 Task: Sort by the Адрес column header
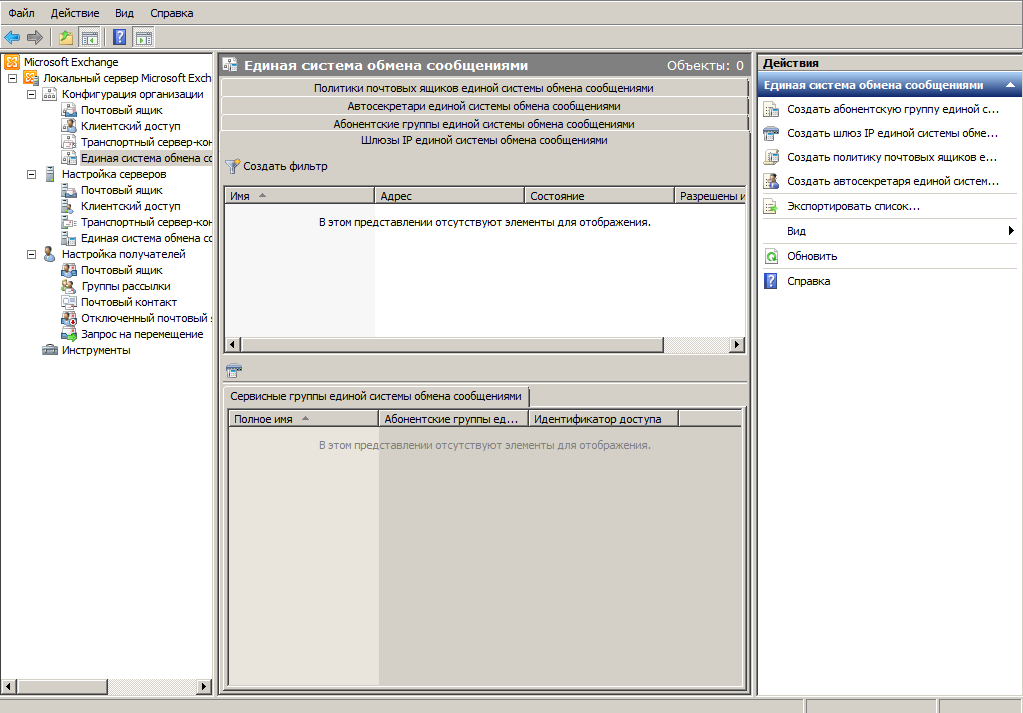click(450, 196)
